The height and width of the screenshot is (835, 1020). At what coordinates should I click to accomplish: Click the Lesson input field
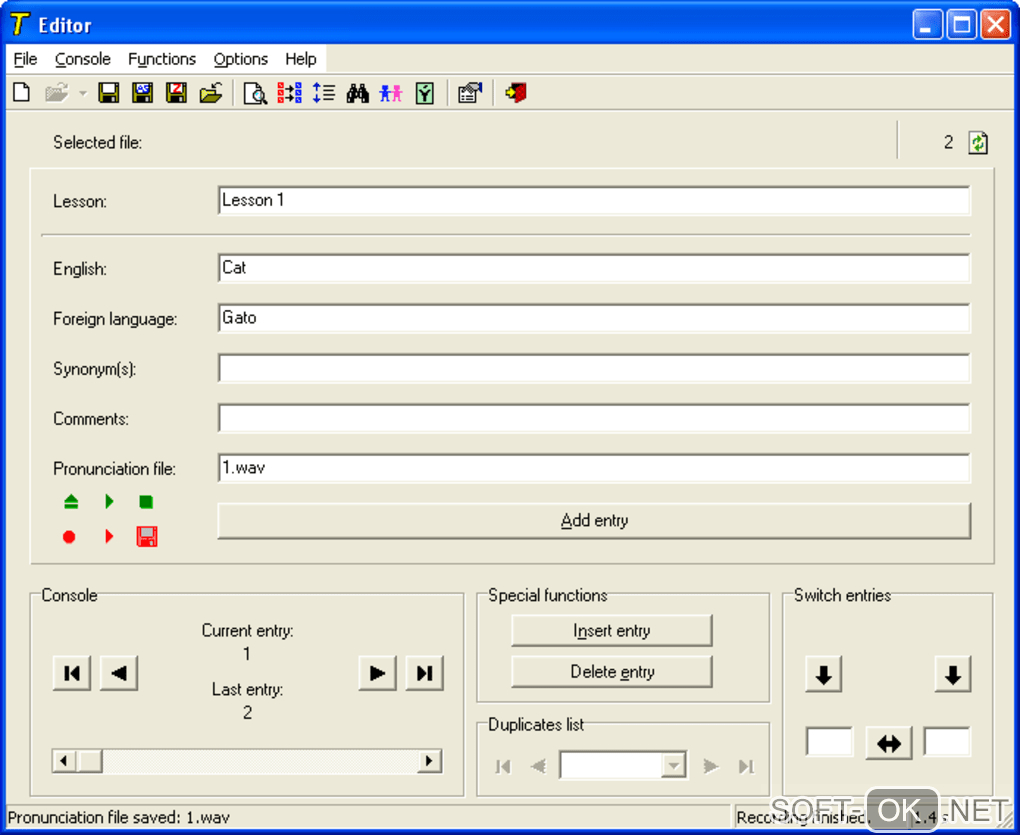click(594, 200)
